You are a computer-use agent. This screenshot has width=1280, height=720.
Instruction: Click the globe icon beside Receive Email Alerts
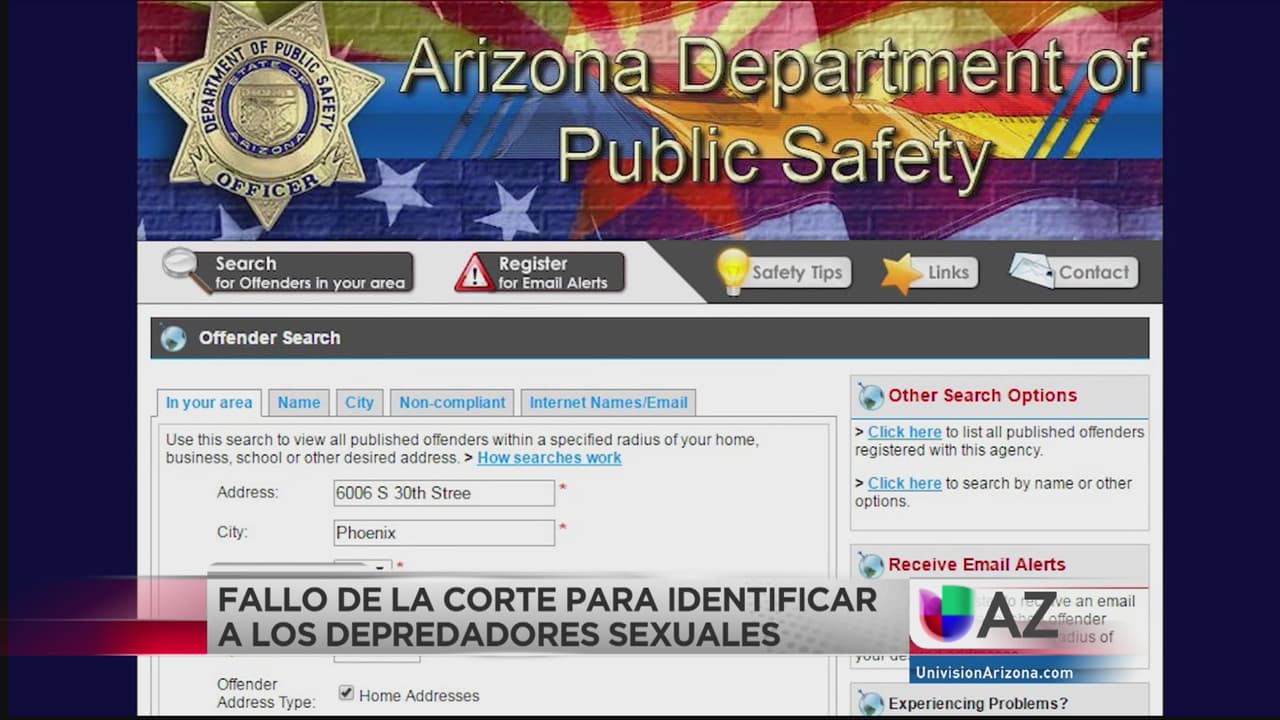click(x=870, y=565)
